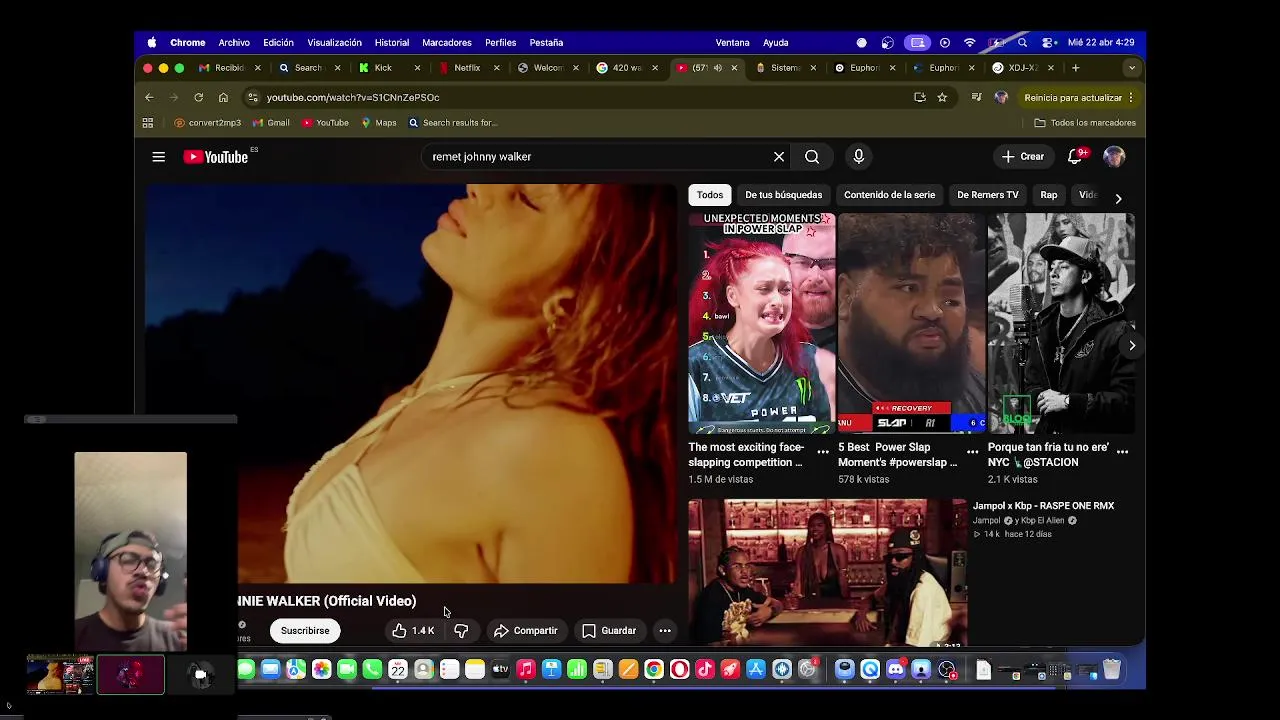Switch to the XDJ-X tab
Viewport: 1280px width, 720px height.
pyautogui.click(x=1022, y=68)
